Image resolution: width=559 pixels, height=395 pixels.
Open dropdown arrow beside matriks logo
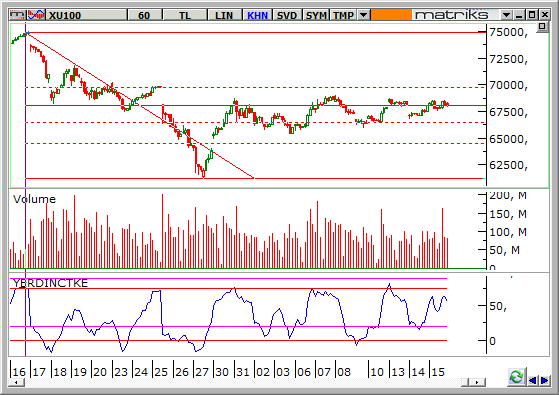click(x=506, y=15)
